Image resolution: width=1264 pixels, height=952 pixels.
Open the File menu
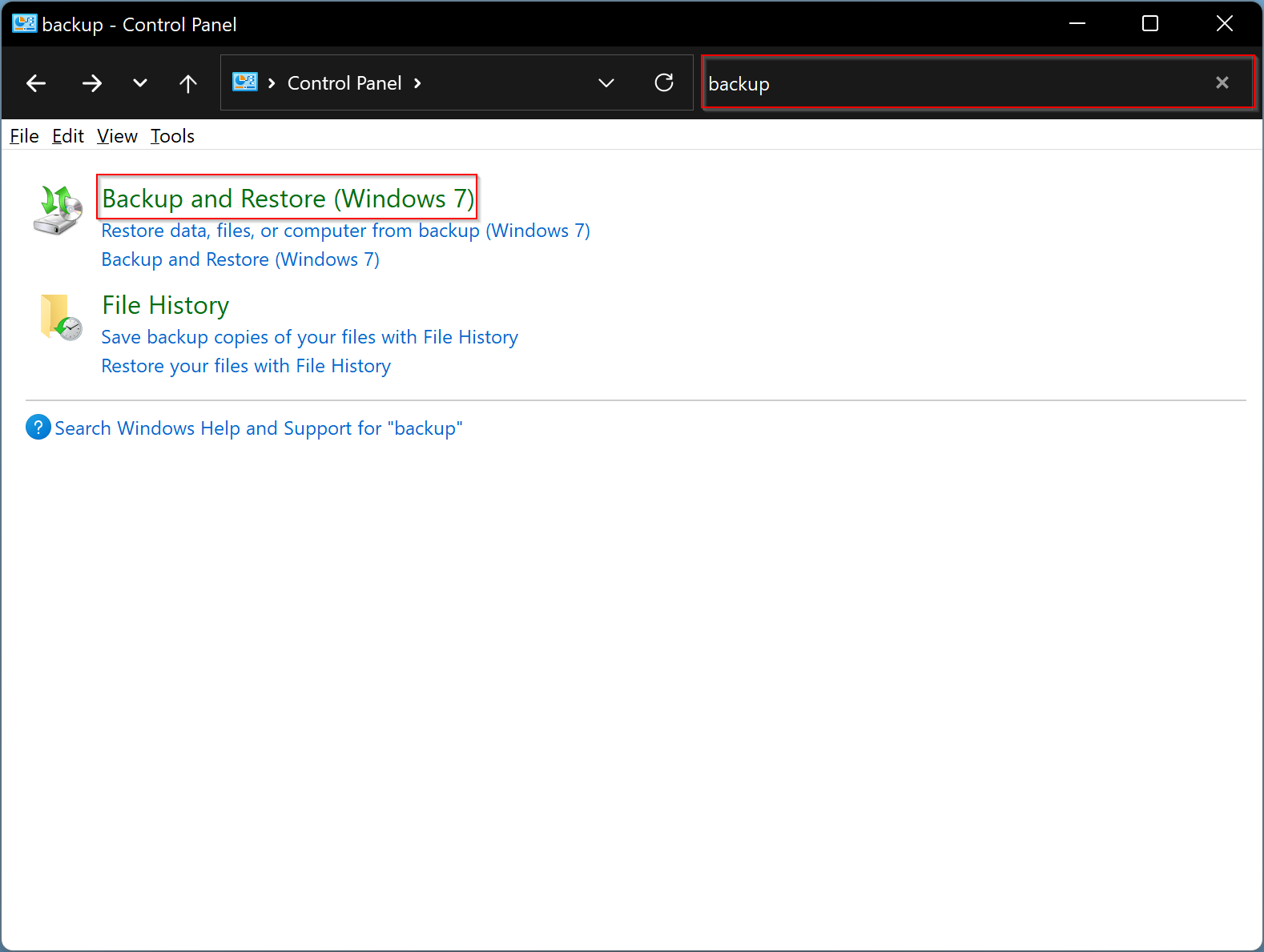24,136
